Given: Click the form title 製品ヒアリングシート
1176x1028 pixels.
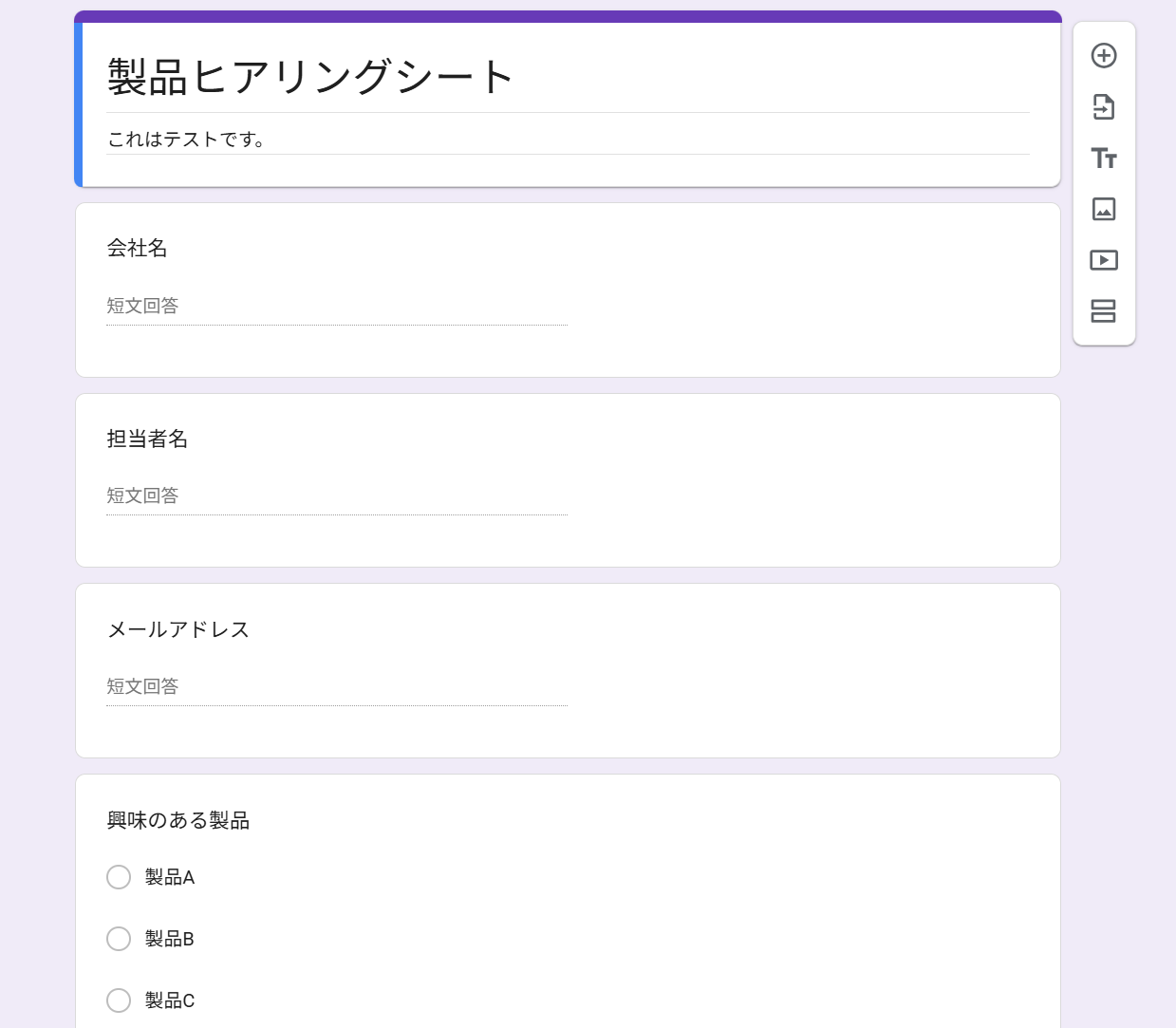Looking at the screenshot, I should coord(310,77).
